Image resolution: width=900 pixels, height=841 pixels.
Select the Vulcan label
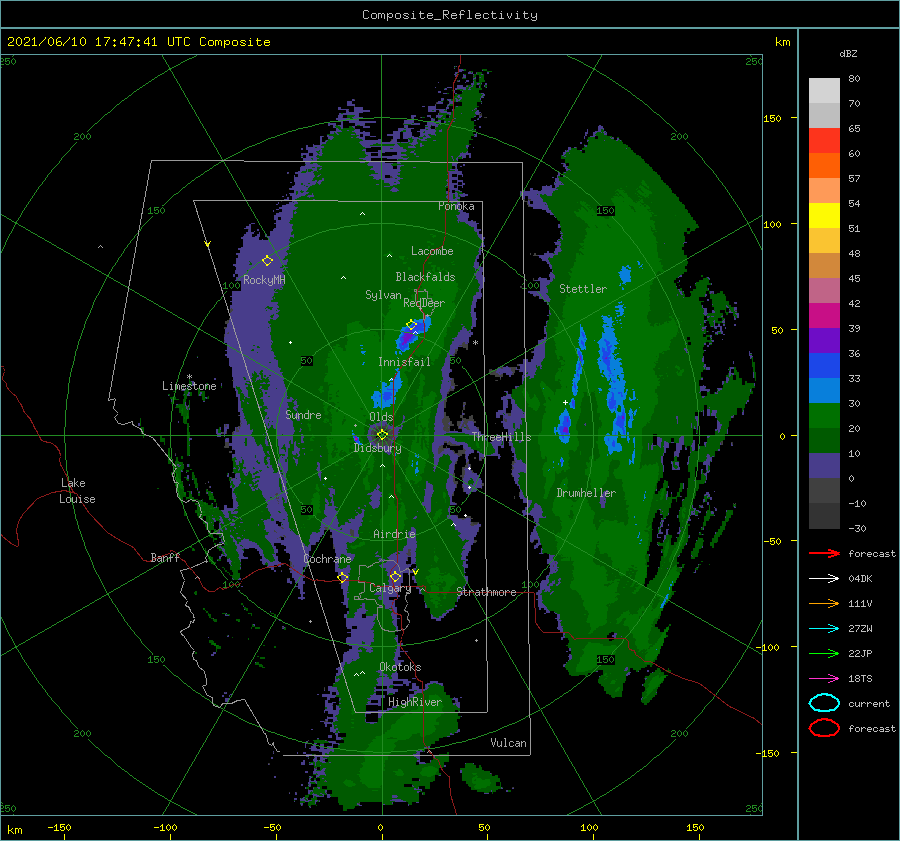coord(508,743)
